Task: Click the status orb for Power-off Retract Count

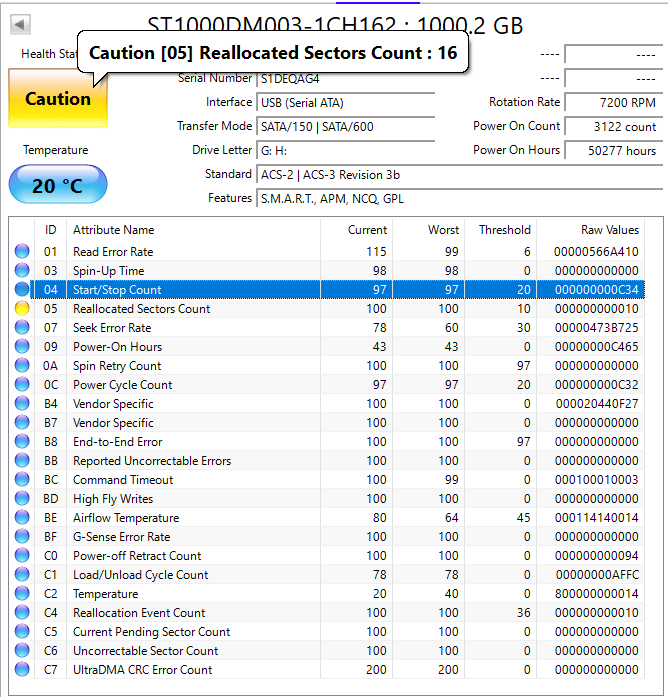Action: [22, 556]
